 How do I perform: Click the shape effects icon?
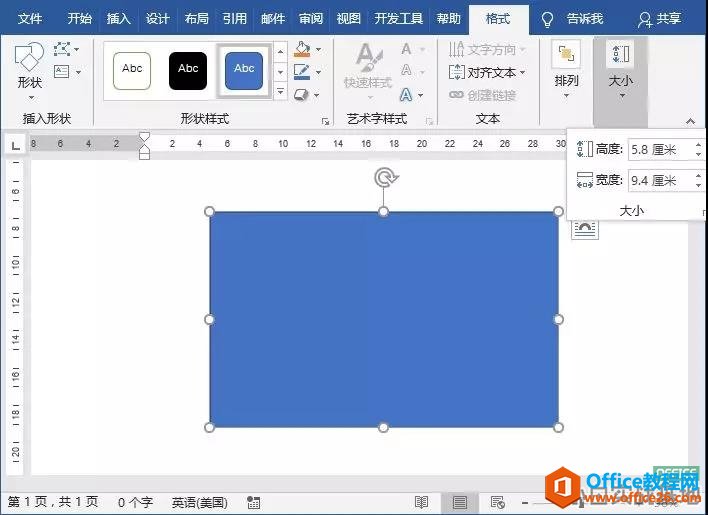click(302, 94)
